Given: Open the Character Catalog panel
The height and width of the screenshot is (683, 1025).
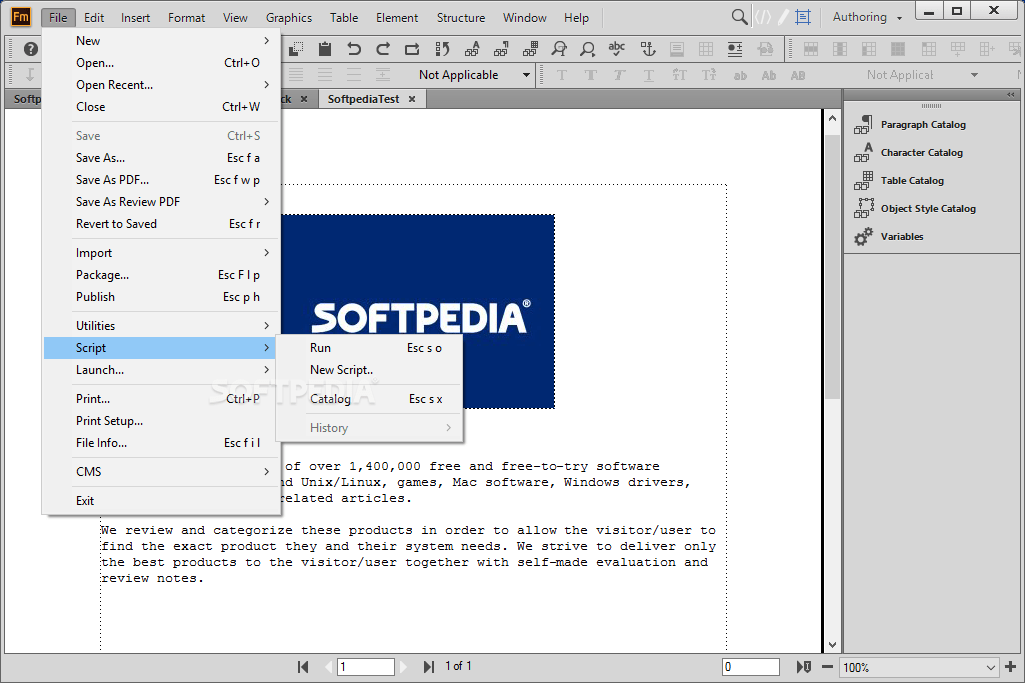Looking at the screenshot, I should pos(923,152).
